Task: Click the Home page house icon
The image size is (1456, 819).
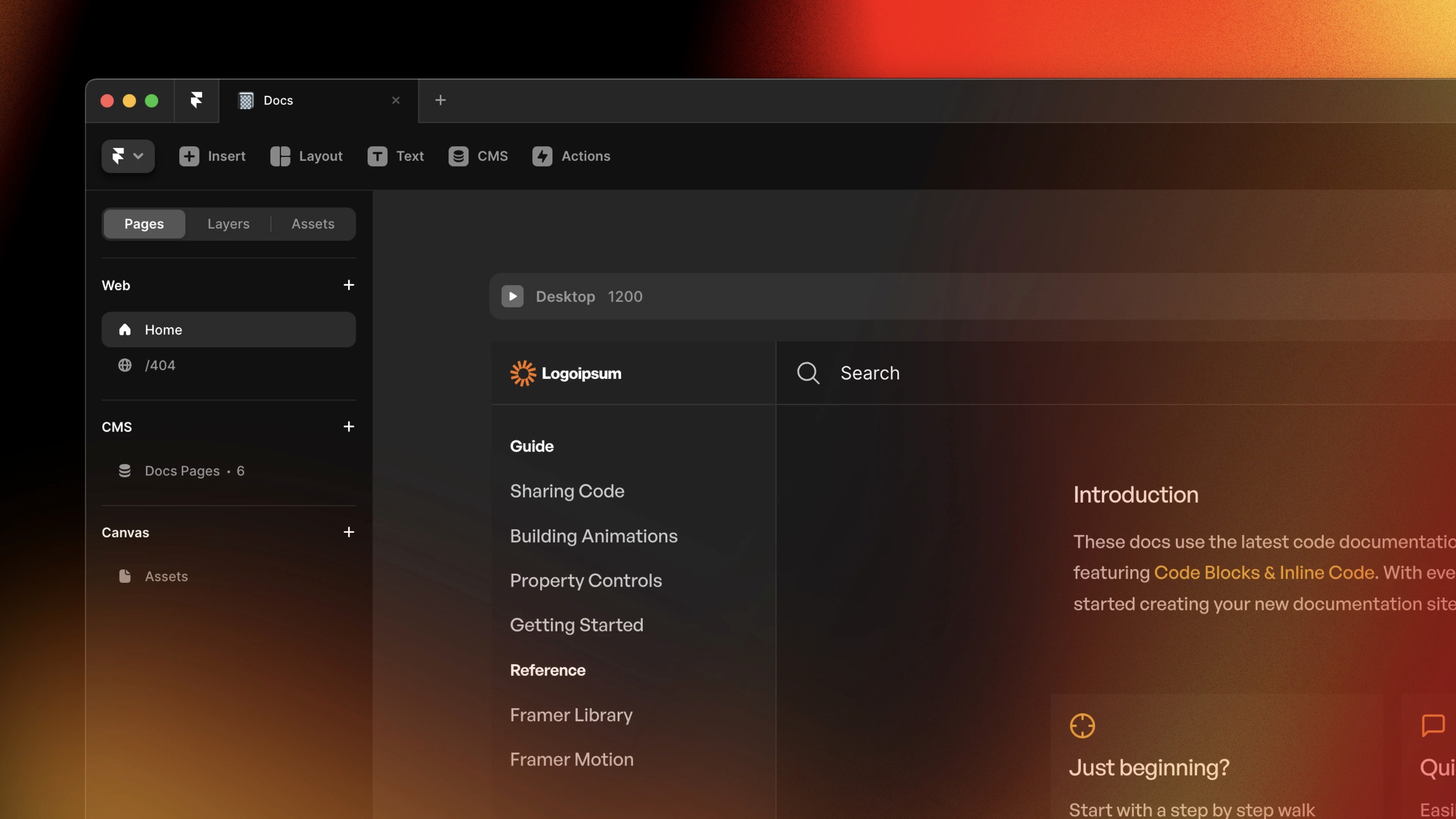Action: click(125, 329)
